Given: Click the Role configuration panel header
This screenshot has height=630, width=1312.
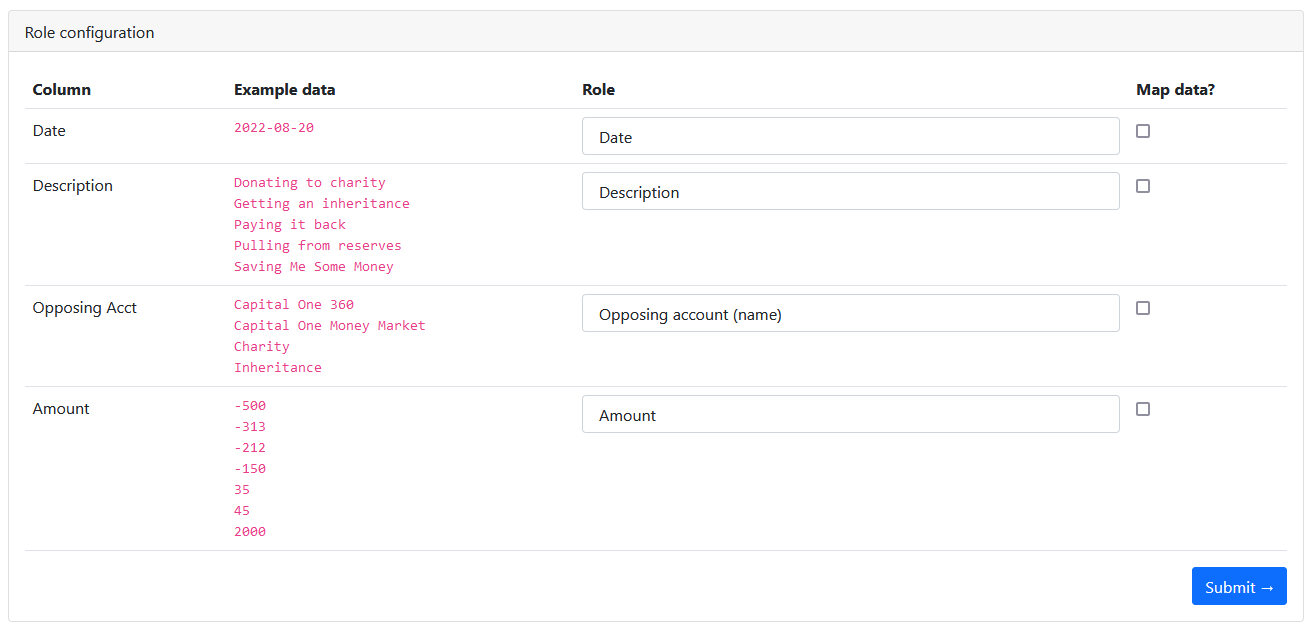Looking at the screenshot, I should tap(89, 32).
